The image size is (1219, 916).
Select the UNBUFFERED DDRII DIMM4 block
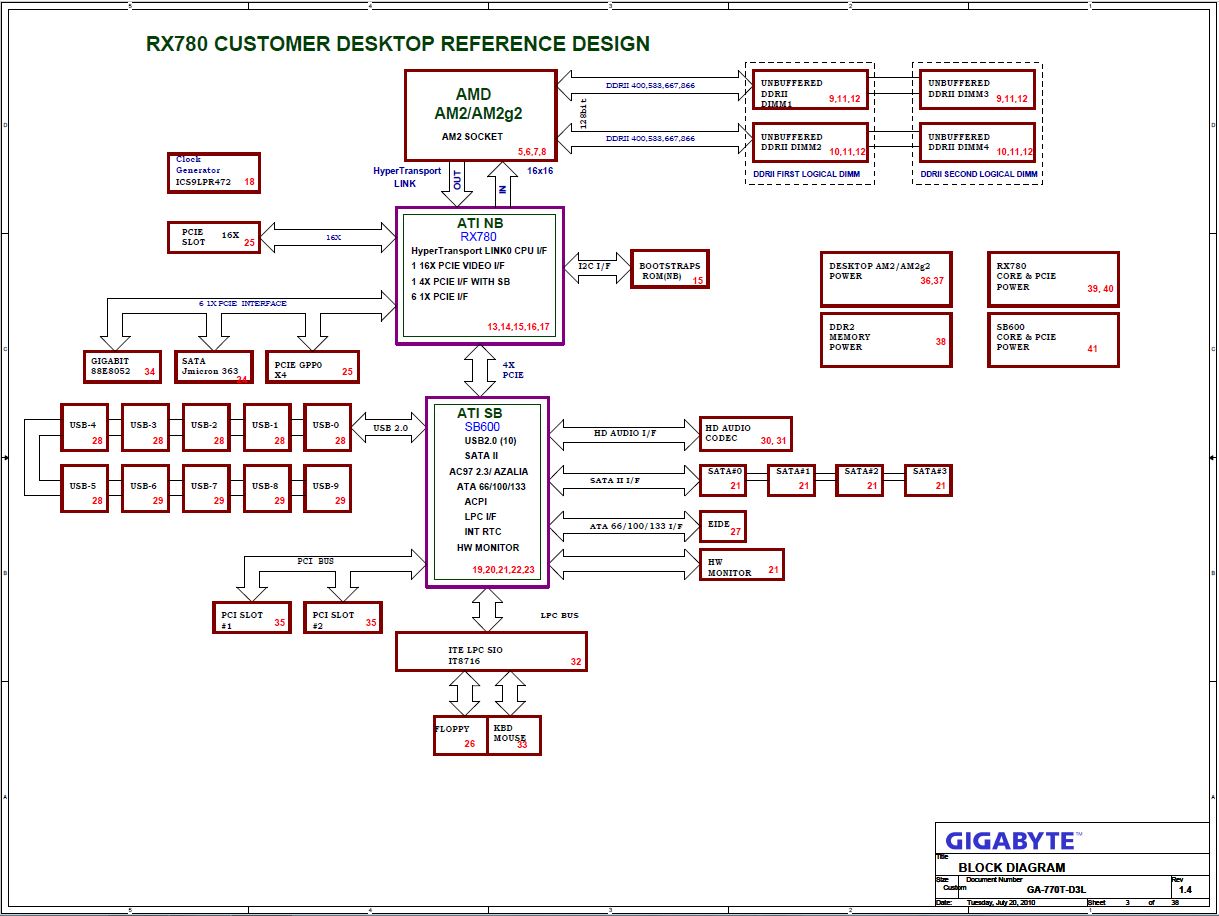978,143
